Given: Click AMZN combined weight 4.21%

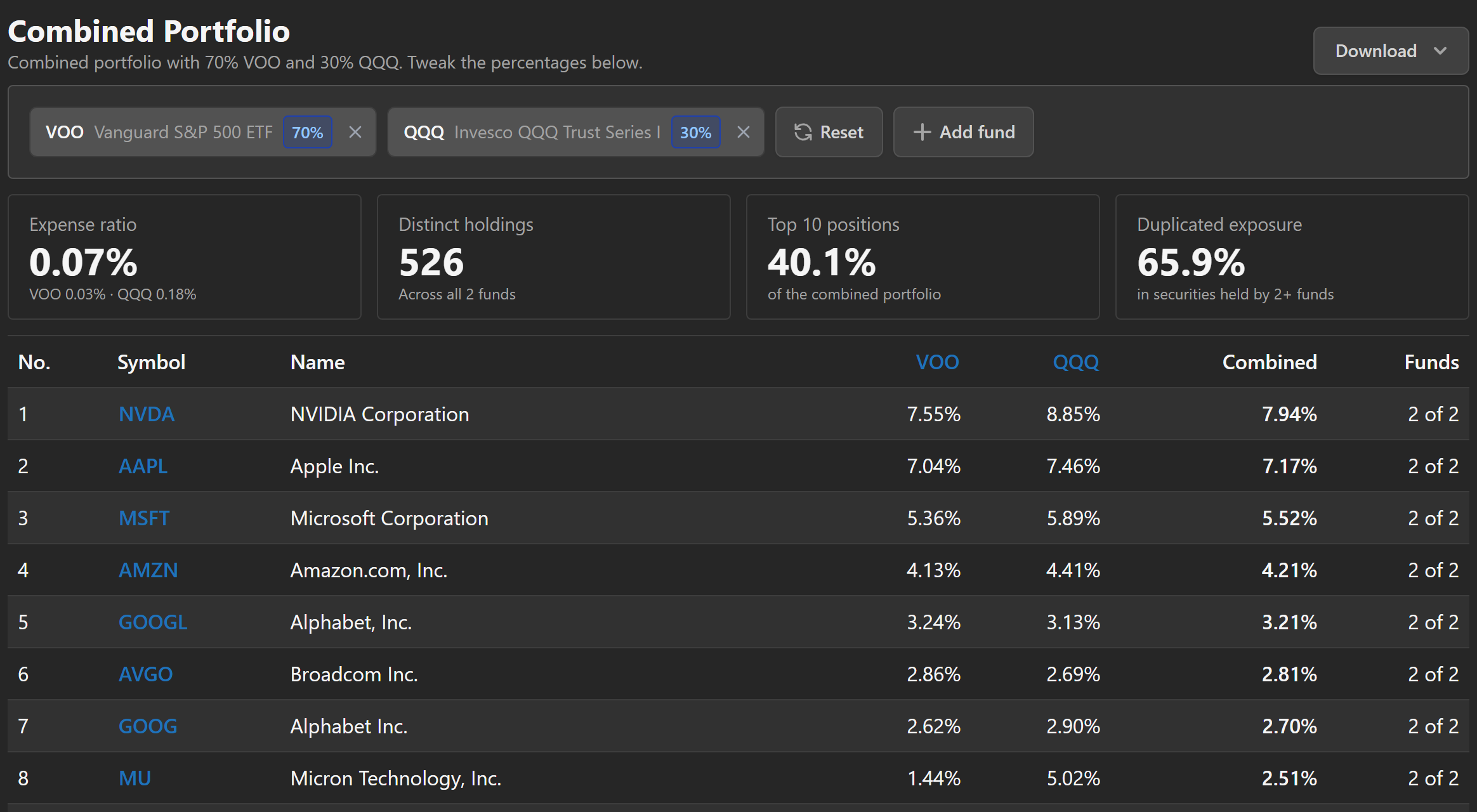Looking at the screenshot, I should (1289, 570).
